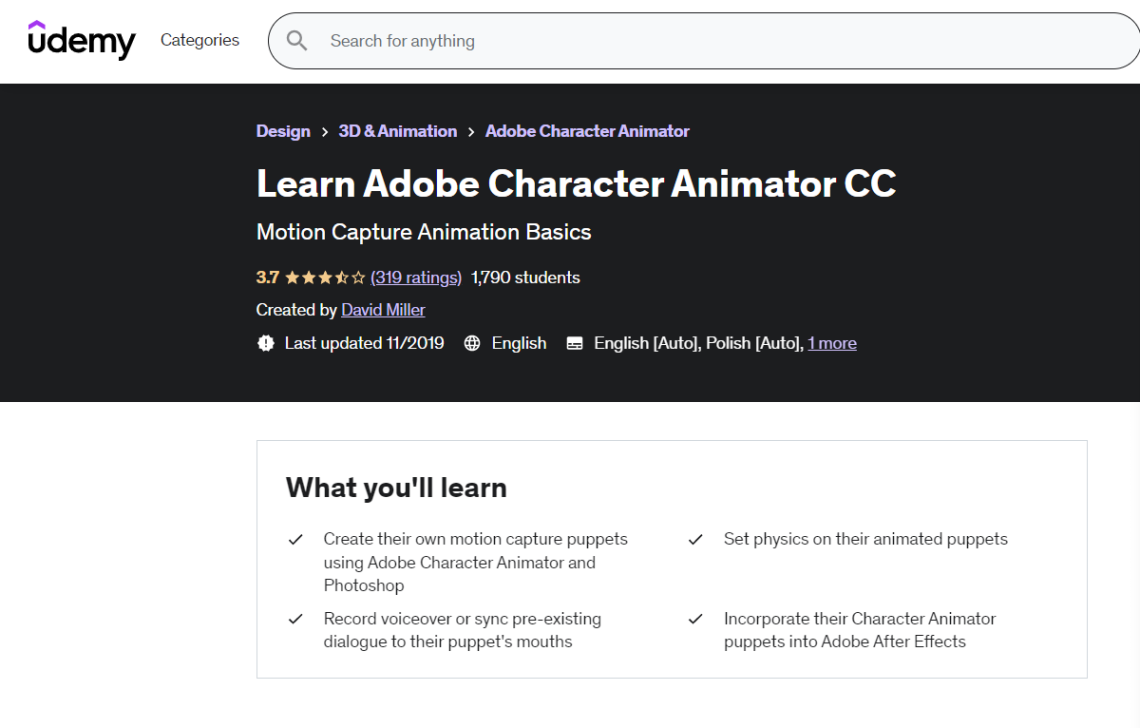Open the 319 ratings link
Screen dimensions: 1140x728
coord(416,277)
